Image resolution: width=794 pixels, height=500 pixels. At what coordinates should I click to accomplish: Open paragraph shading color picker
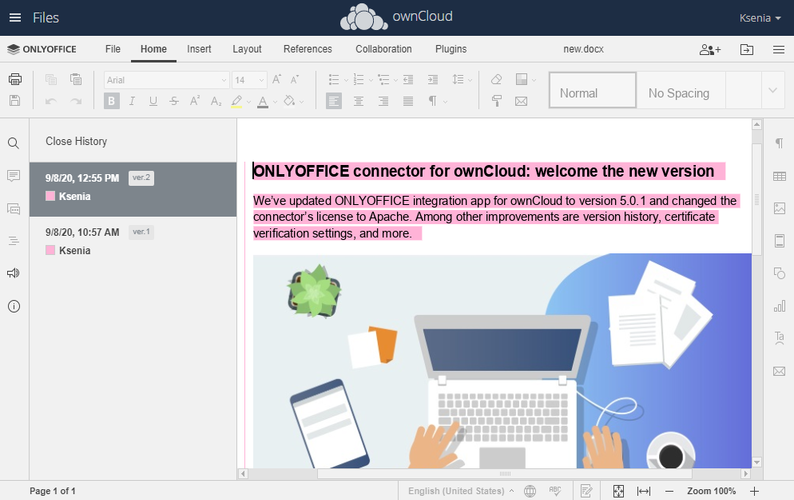point(301,102)
